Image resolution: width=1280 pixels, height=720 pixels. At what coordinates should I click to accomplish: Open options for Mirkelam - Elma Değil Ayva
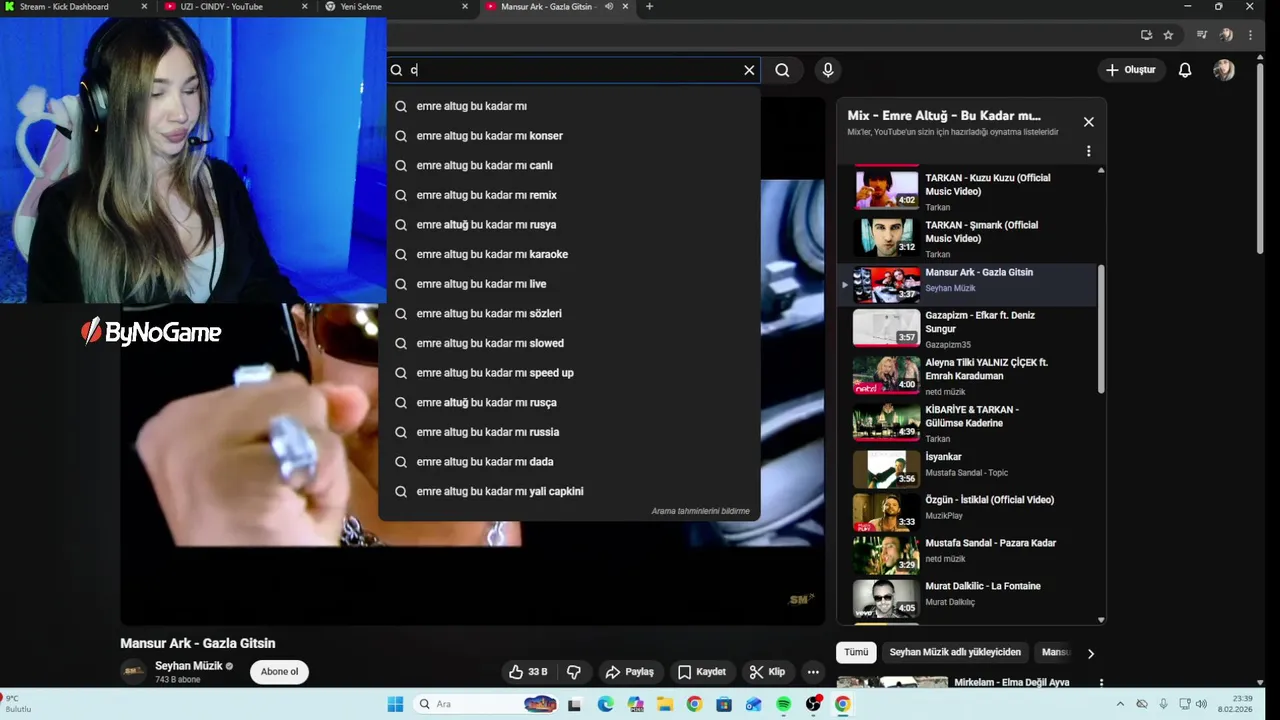[x=1101, y=683]
